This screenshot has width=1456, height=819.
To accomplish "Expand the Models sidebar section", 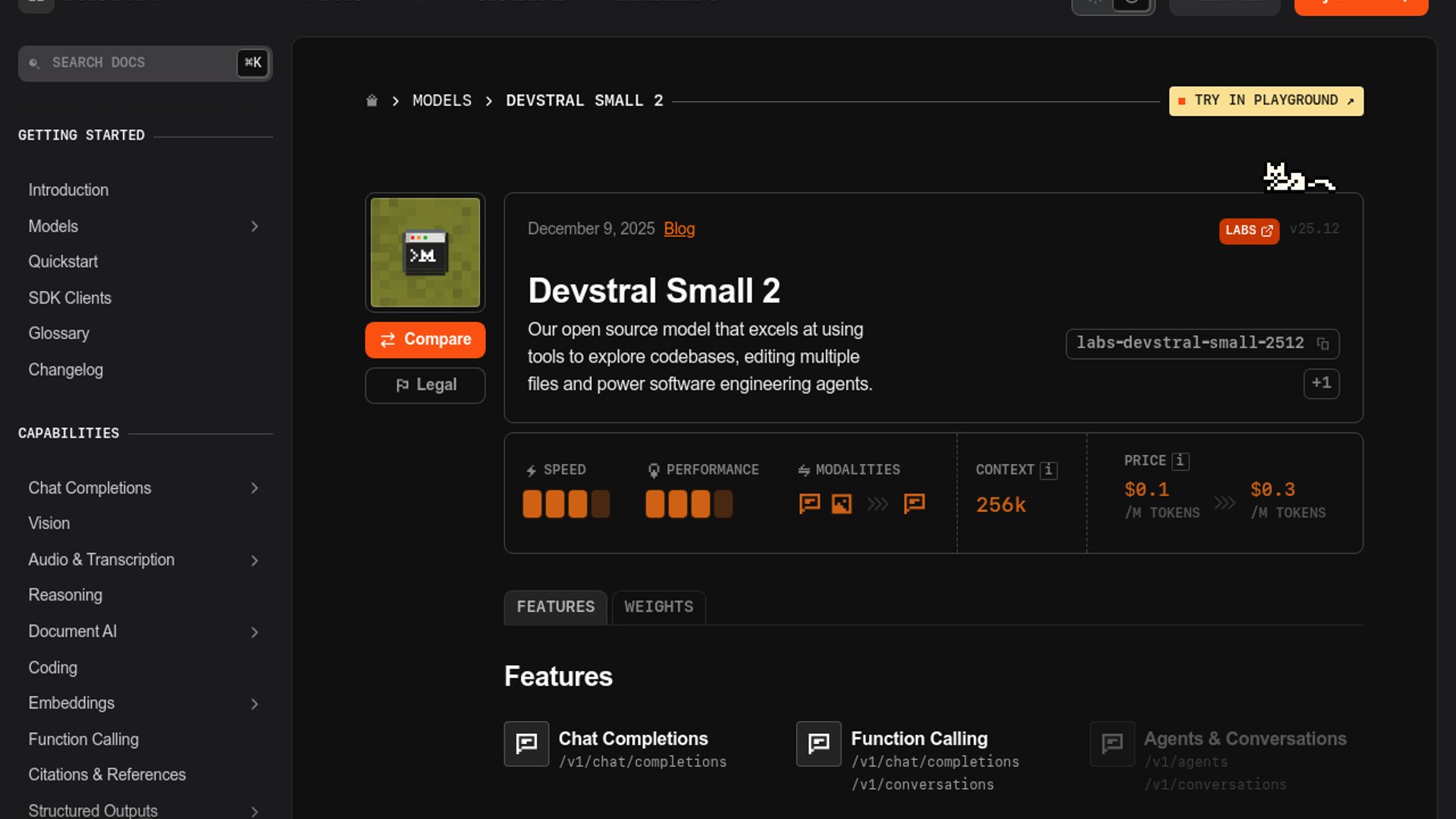I will [255, 227].
